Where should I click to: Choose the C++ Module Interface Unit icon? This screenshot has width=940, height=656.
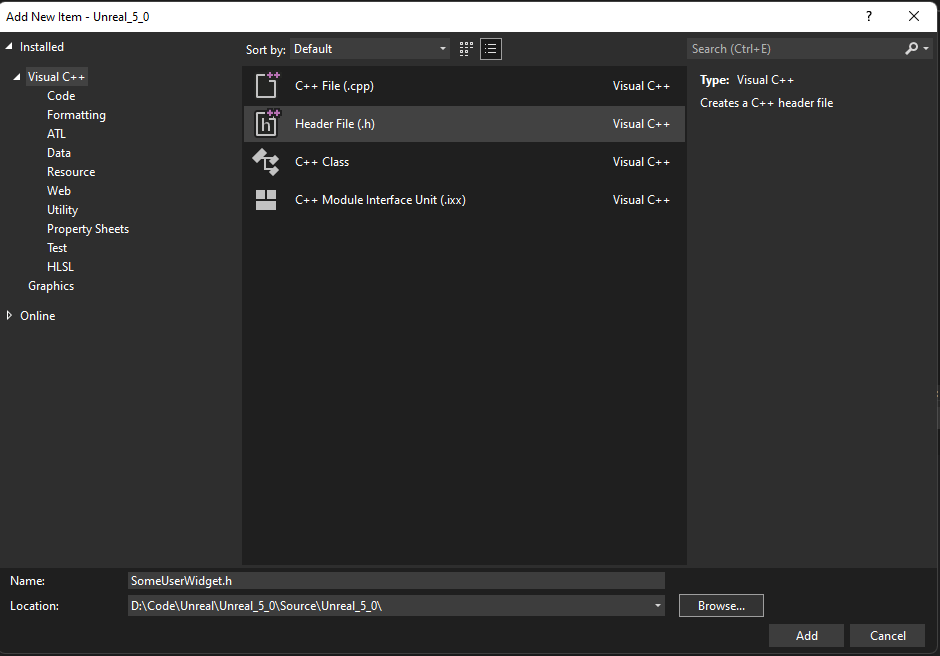coord(267,199)
